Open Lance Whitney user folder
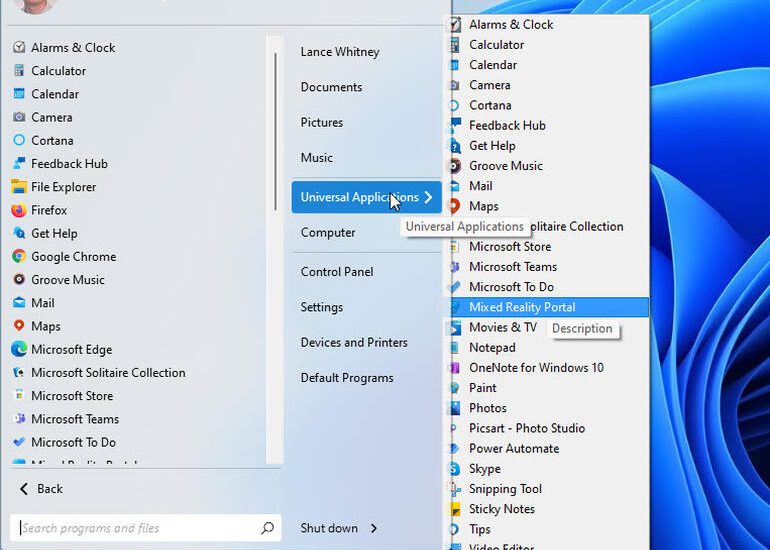Image resolution: width=770 pixels, height=550 pixels. pos(340,52)
